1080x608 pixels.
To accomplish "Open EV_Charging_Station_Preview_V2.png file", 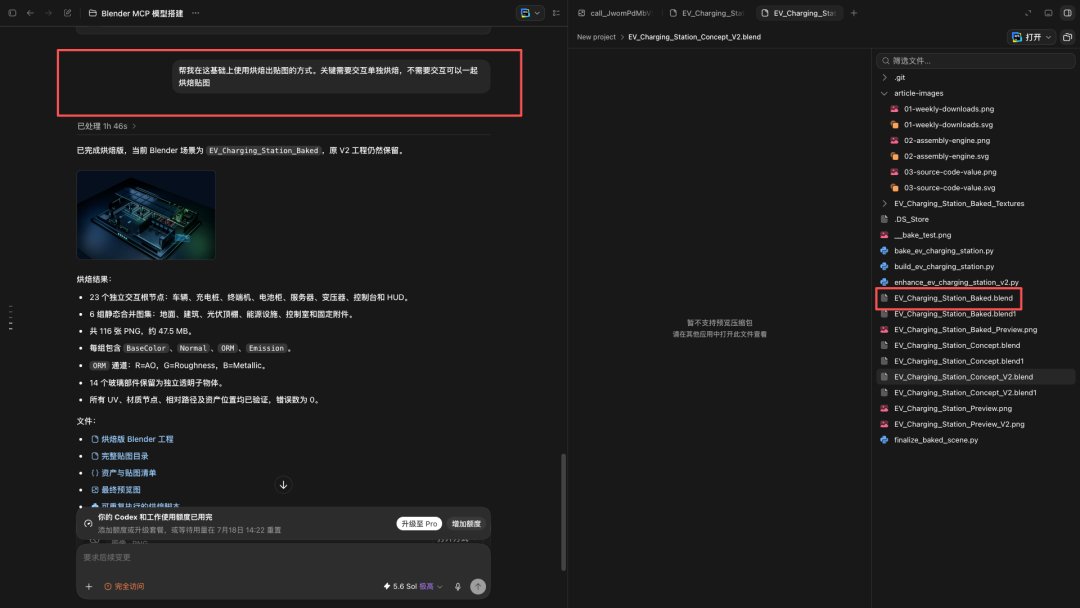I will (959, 424).
